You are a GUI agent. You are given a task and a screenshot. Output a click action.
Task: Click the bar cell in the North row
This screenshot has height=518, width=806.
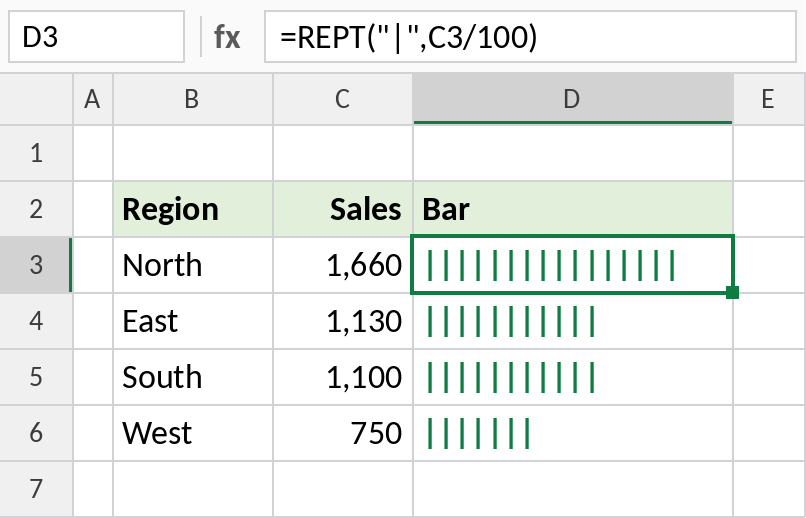pyautogui.click(x=573, y=265)
